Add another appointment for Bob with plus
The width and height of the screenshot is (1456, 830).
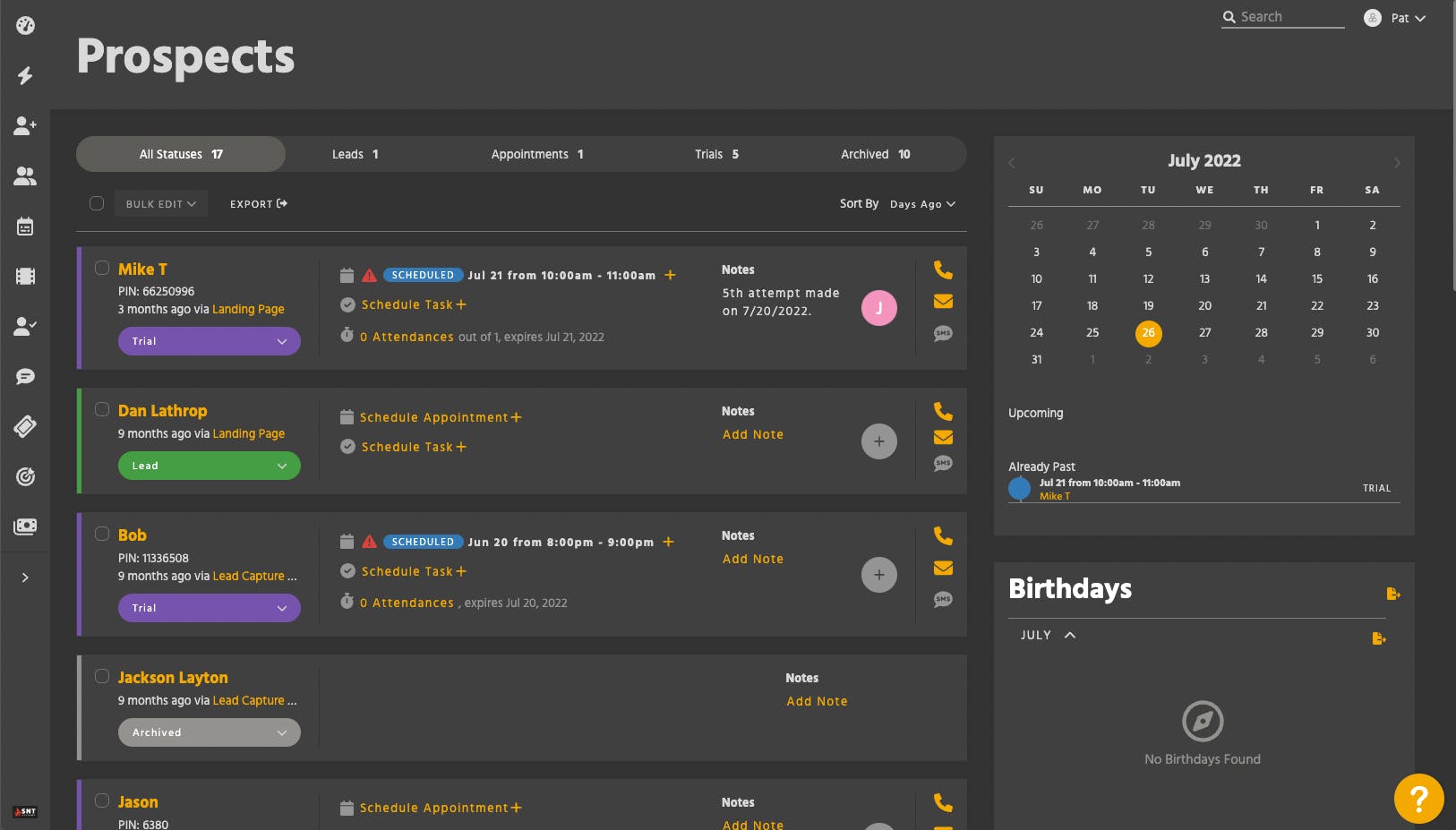pos(668,542)
